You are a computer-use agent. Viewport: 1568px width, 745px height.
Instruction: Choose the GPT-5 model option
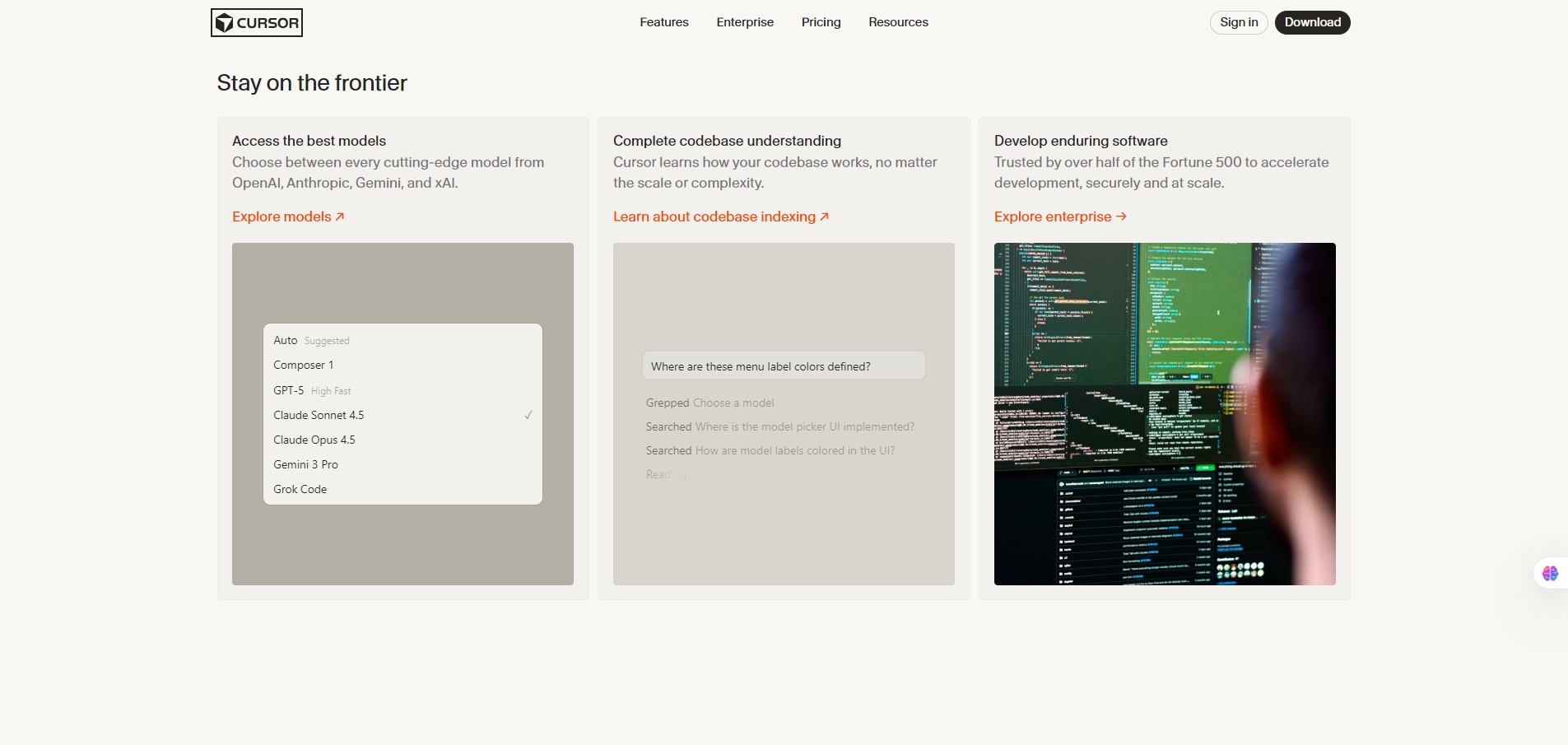(402, 390)
